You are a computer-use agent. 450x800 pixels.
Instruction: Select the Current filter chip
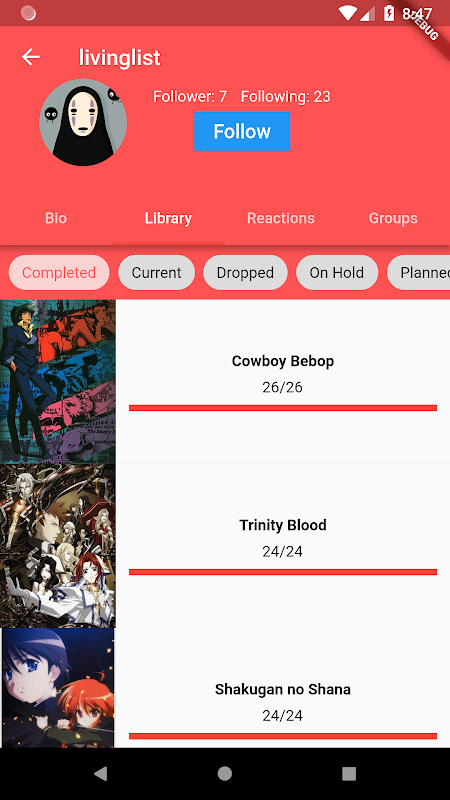coord(157,272)
